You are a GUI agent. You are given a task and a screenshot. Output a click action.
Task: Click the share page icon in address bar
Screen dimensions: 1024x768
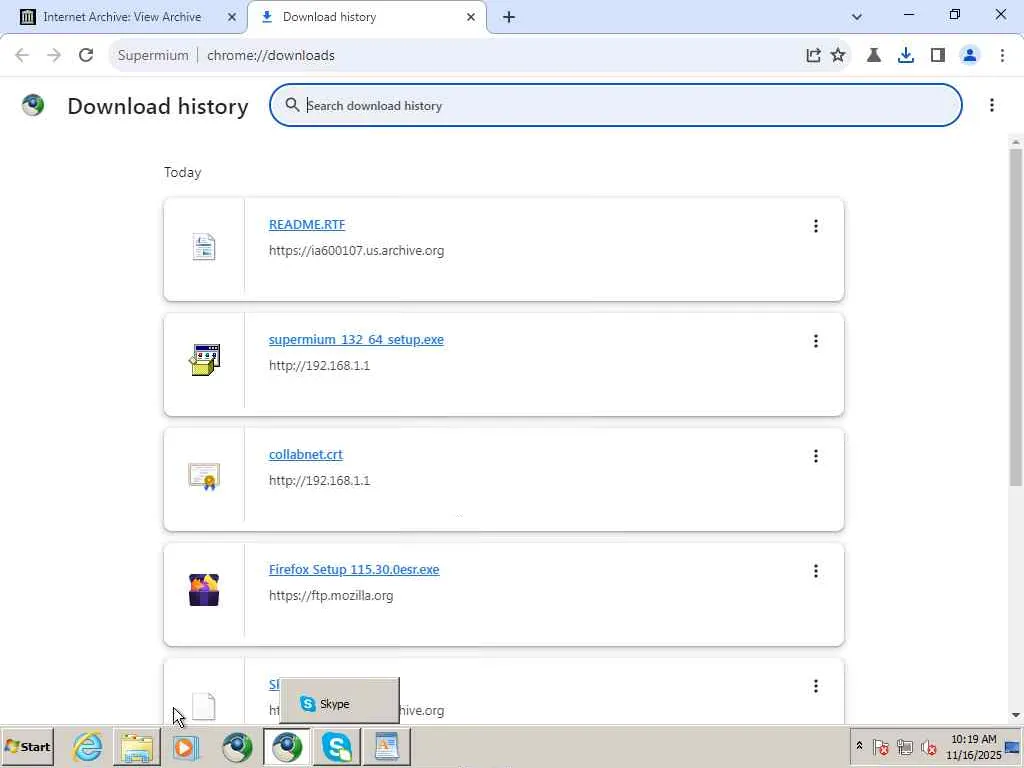813,56
